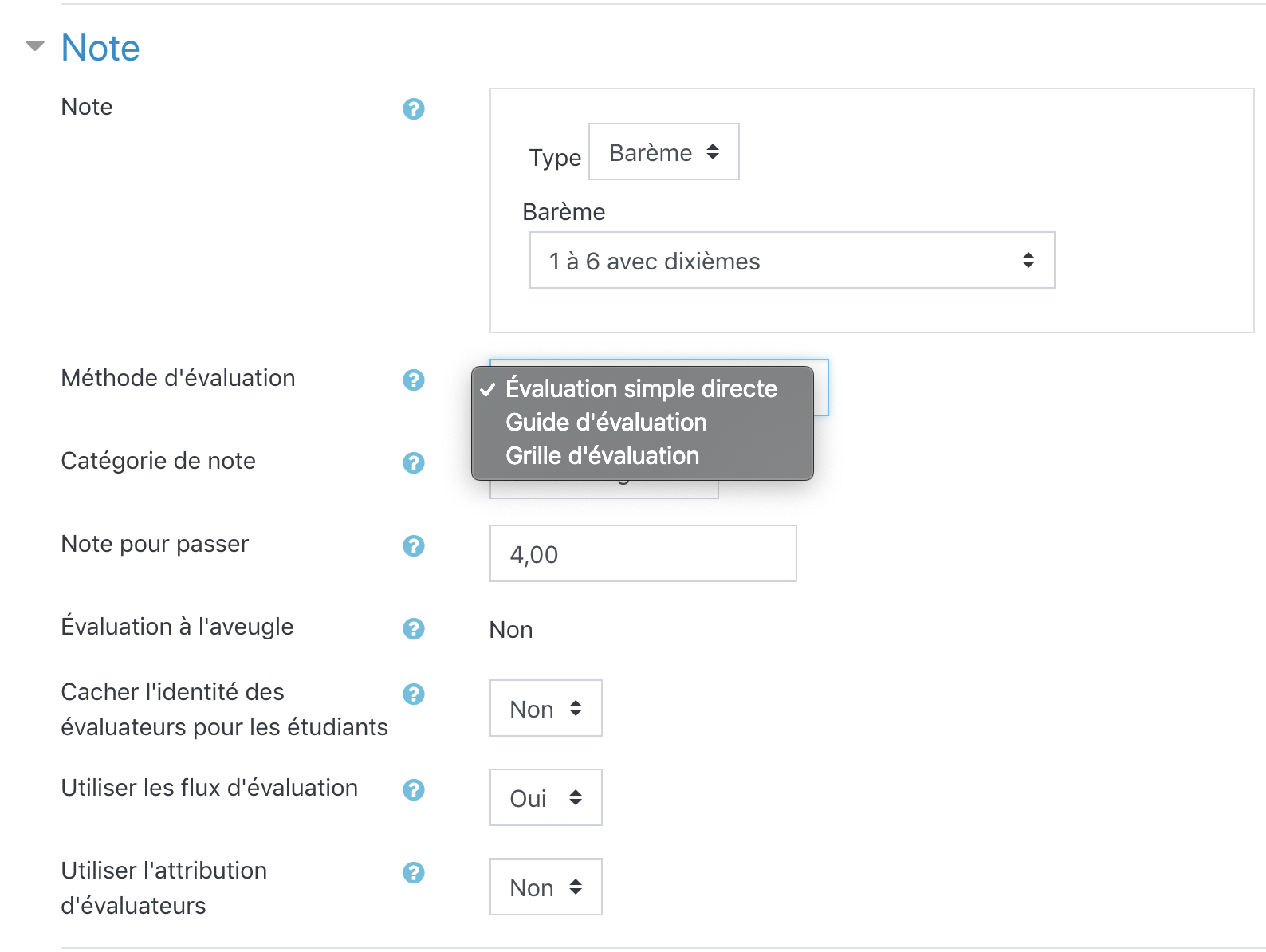This screenshot has height=952, width=1266.
Task: Collapse the Note section triangle
Action: coord(35,46)
